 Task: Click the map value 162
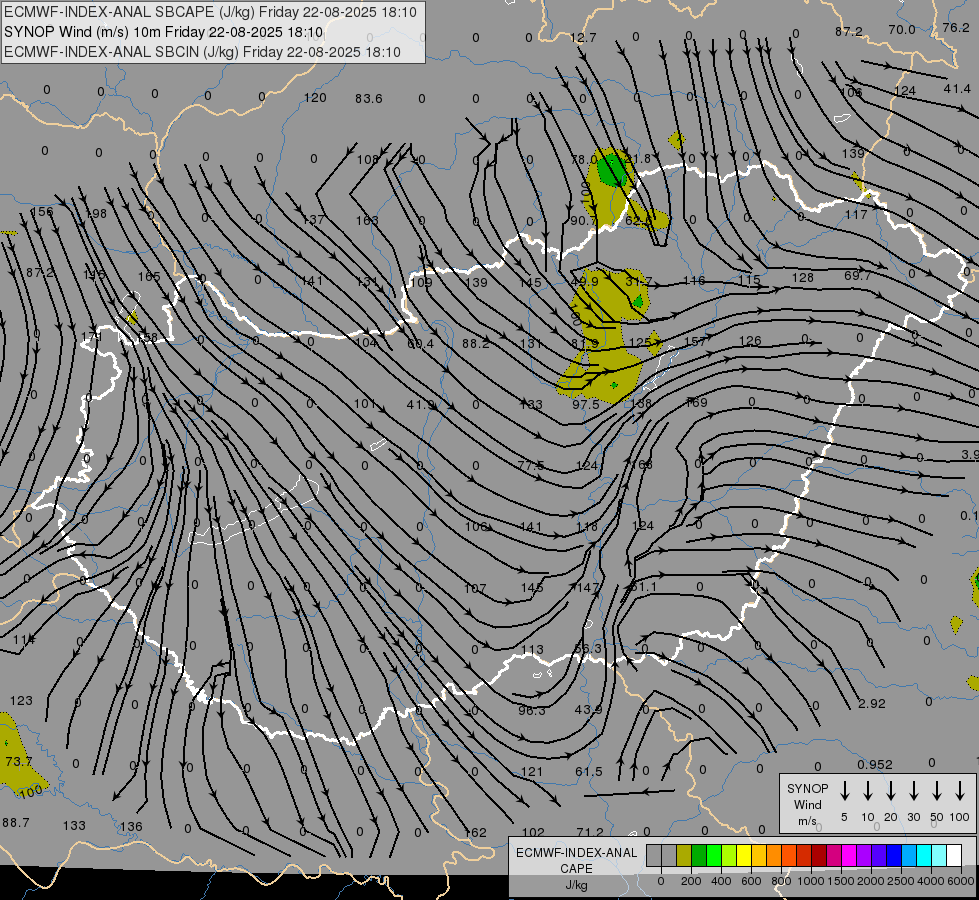[476, 833]
